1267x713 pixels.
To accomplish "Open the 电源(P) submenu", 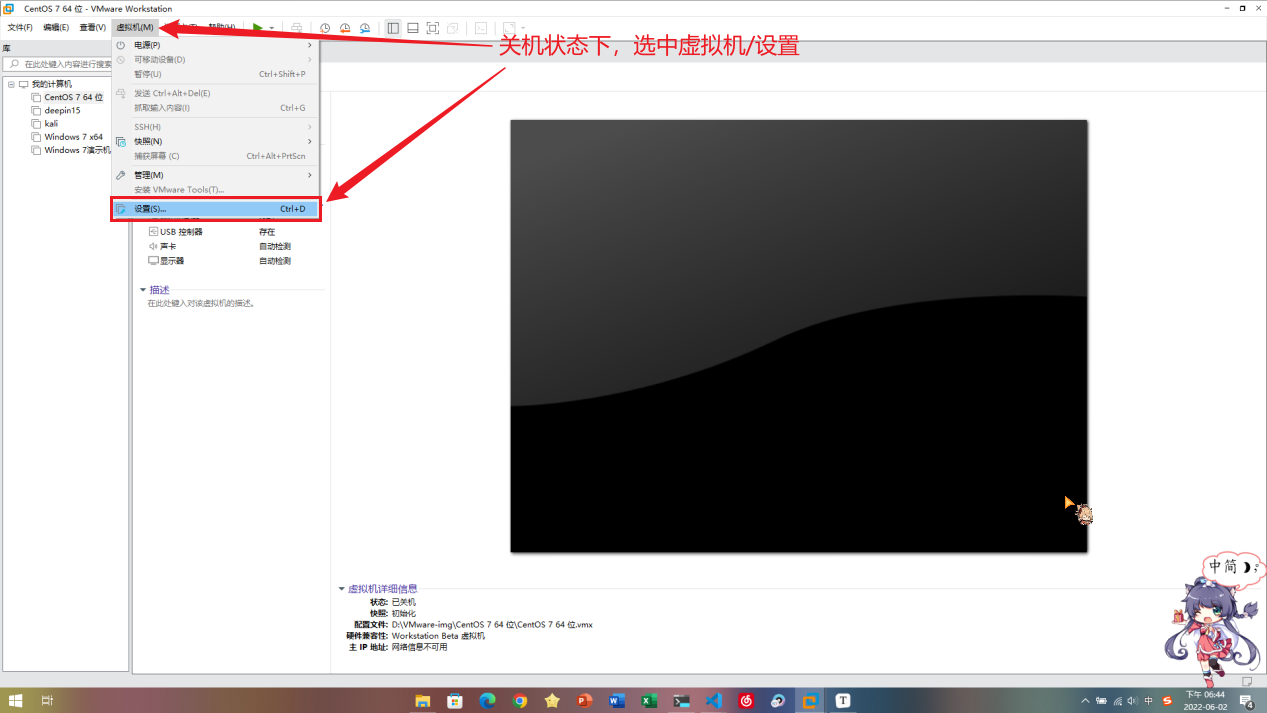I will [215, 45].
